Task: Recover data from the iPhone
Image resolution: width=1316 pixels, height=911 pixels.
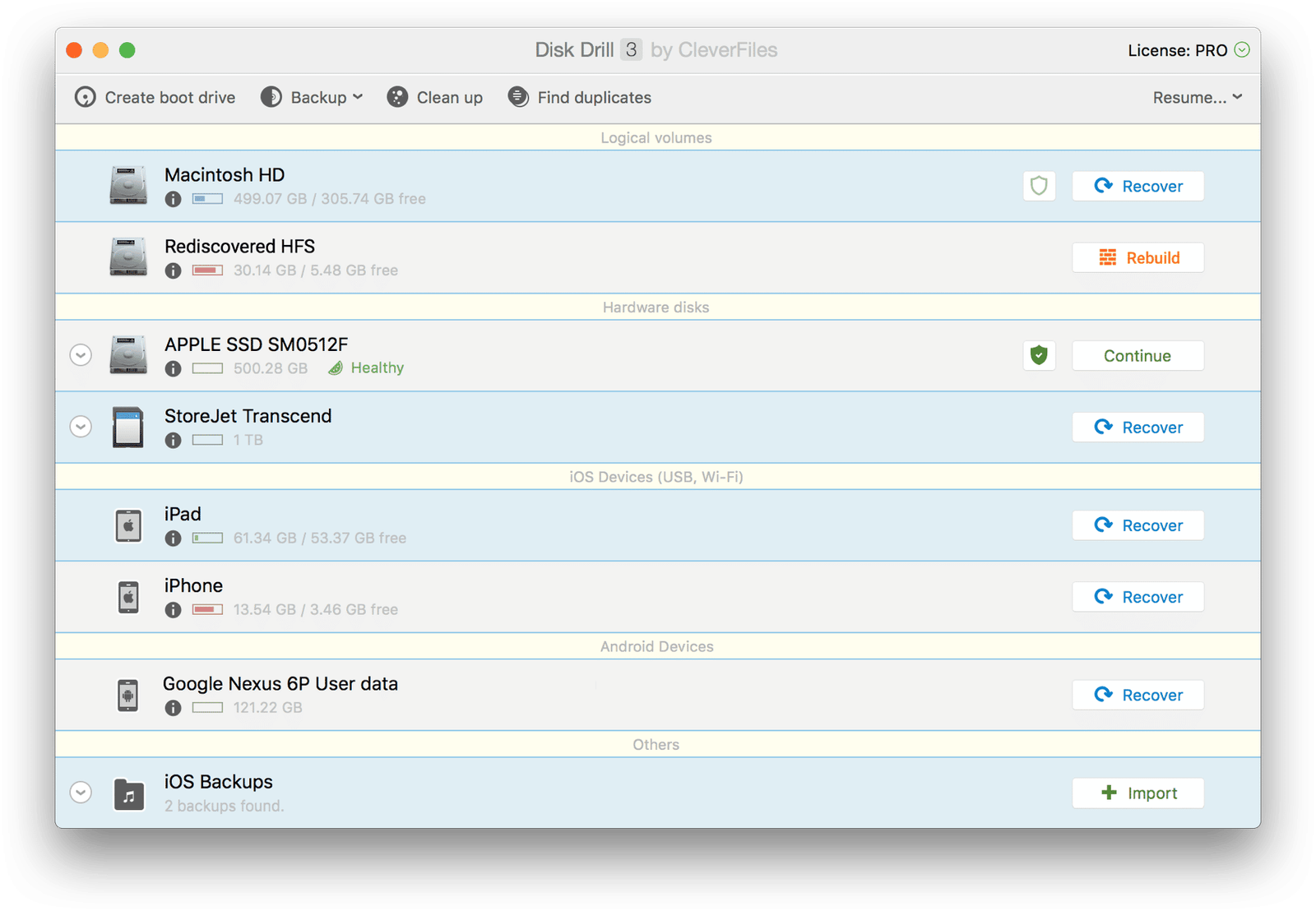Action: coord(1138,596)
